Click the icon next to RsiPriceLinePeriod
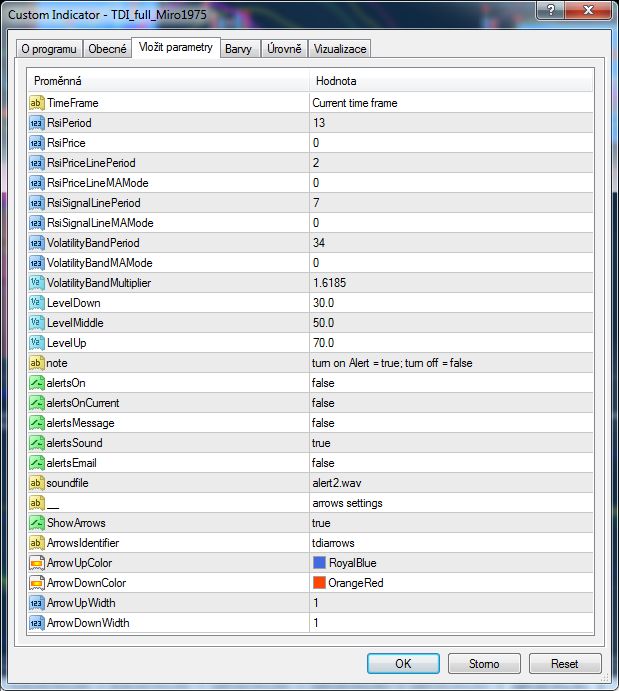This screenshot has width=619, height=691. pyautogui.click(x=37, y=163)
